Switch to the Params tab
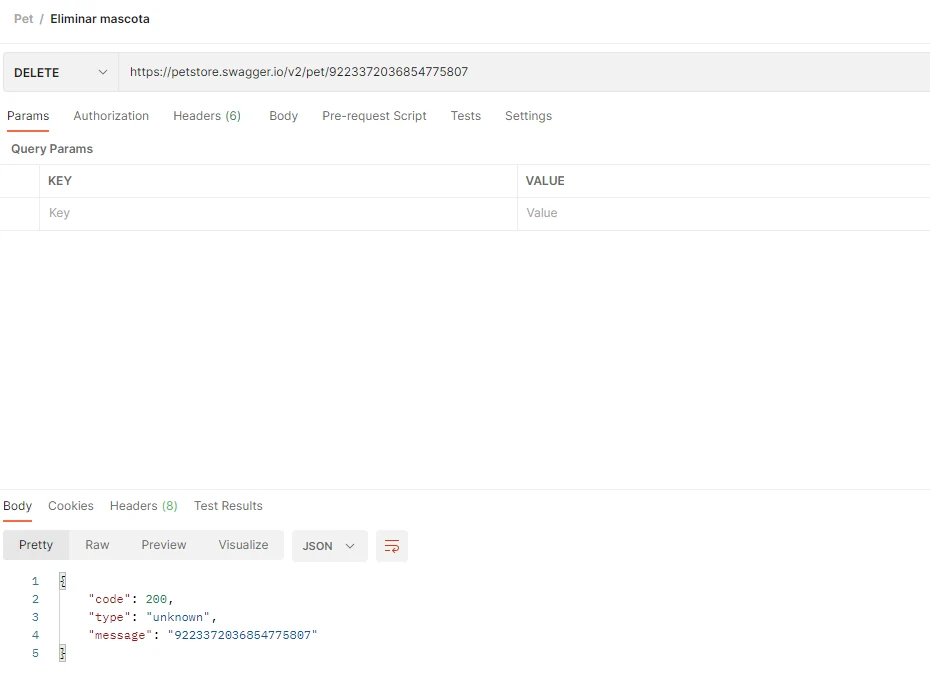Image resolution: width=930 pixels, height=696 pixels. tap(28, 116)
